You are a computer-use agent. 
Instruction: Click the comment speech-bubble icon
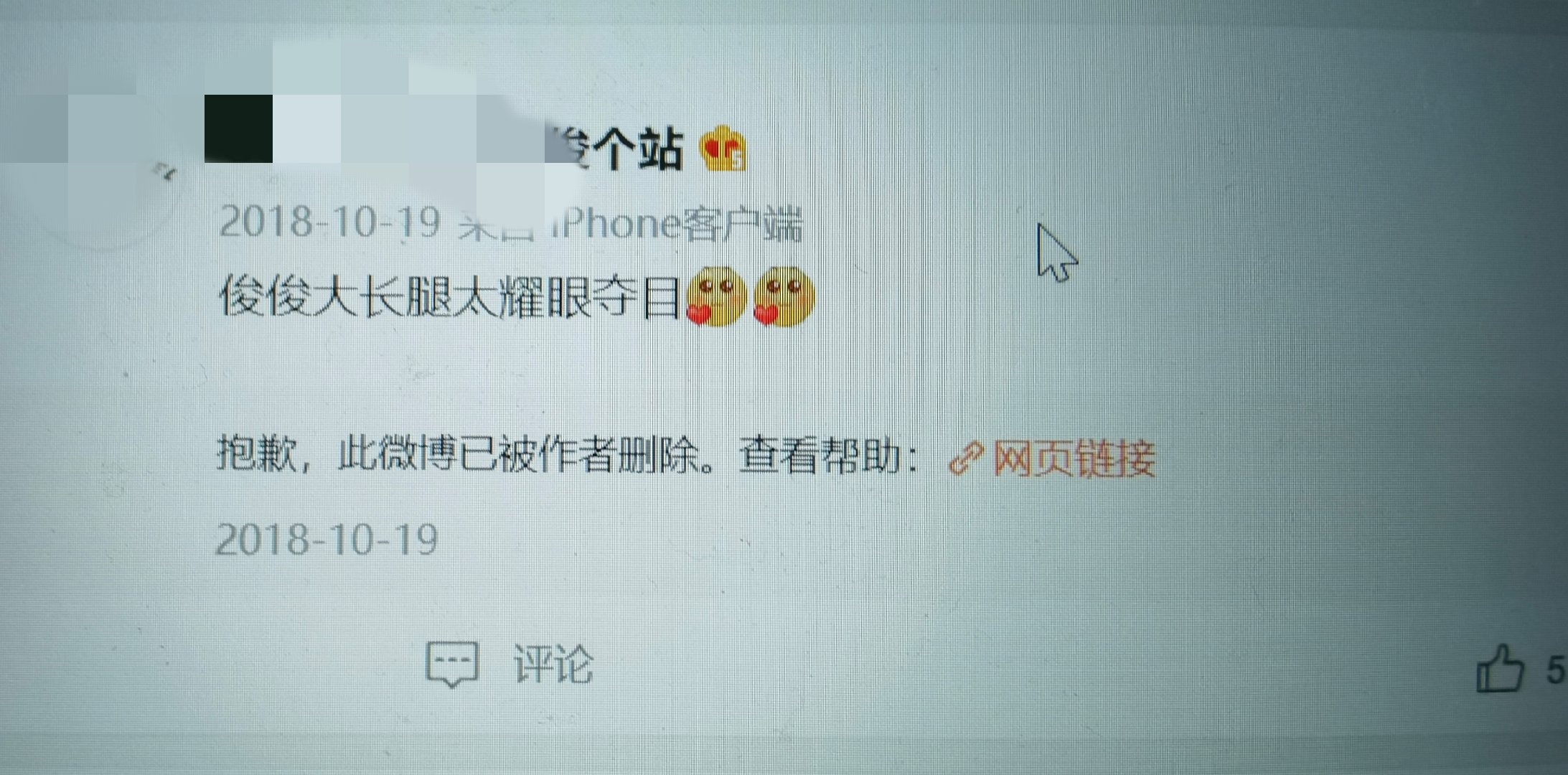pyautogui.click(x=452, y=664)
